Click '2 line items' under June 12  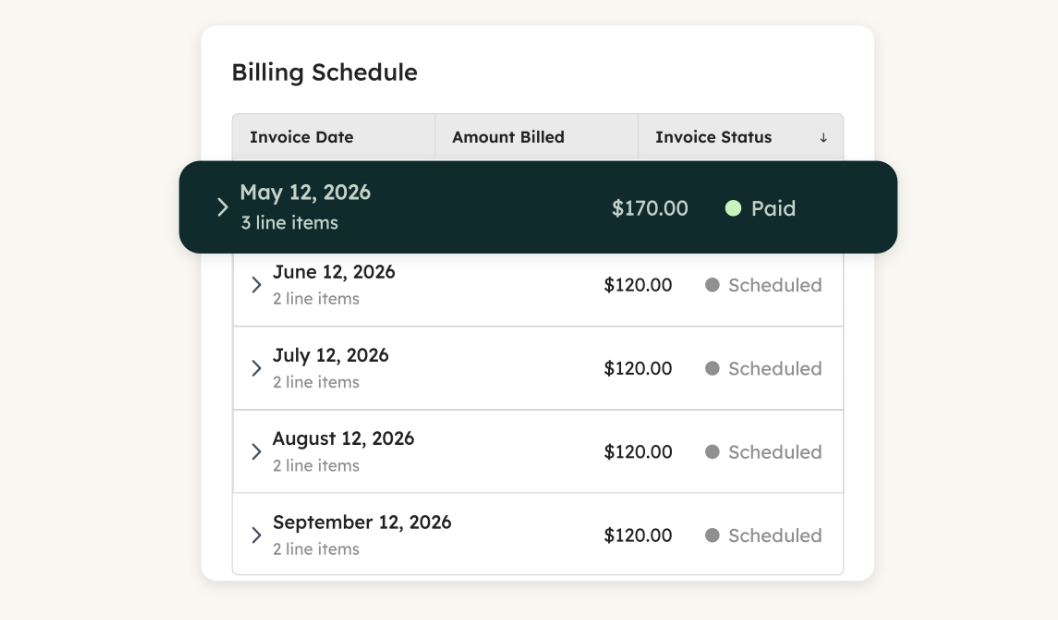point(316,299)
